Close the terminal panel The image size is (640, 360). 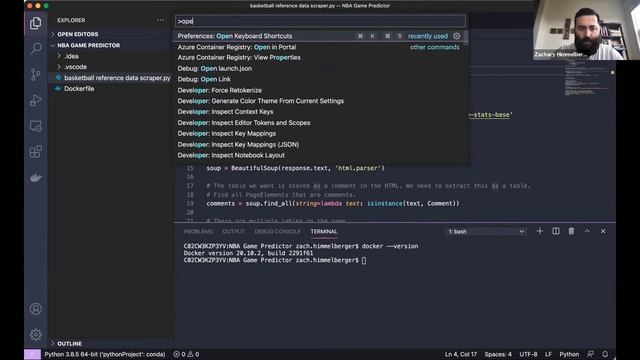point(603,231)
